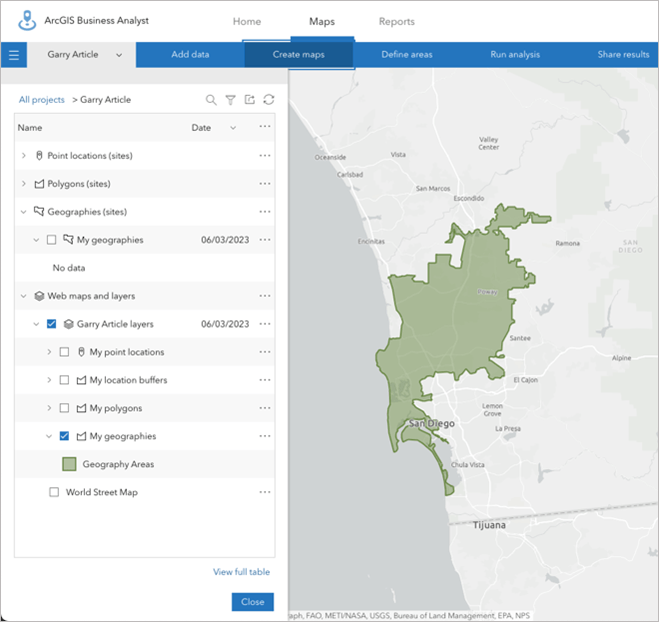Expand the My location buffers layer

[49, 380]
